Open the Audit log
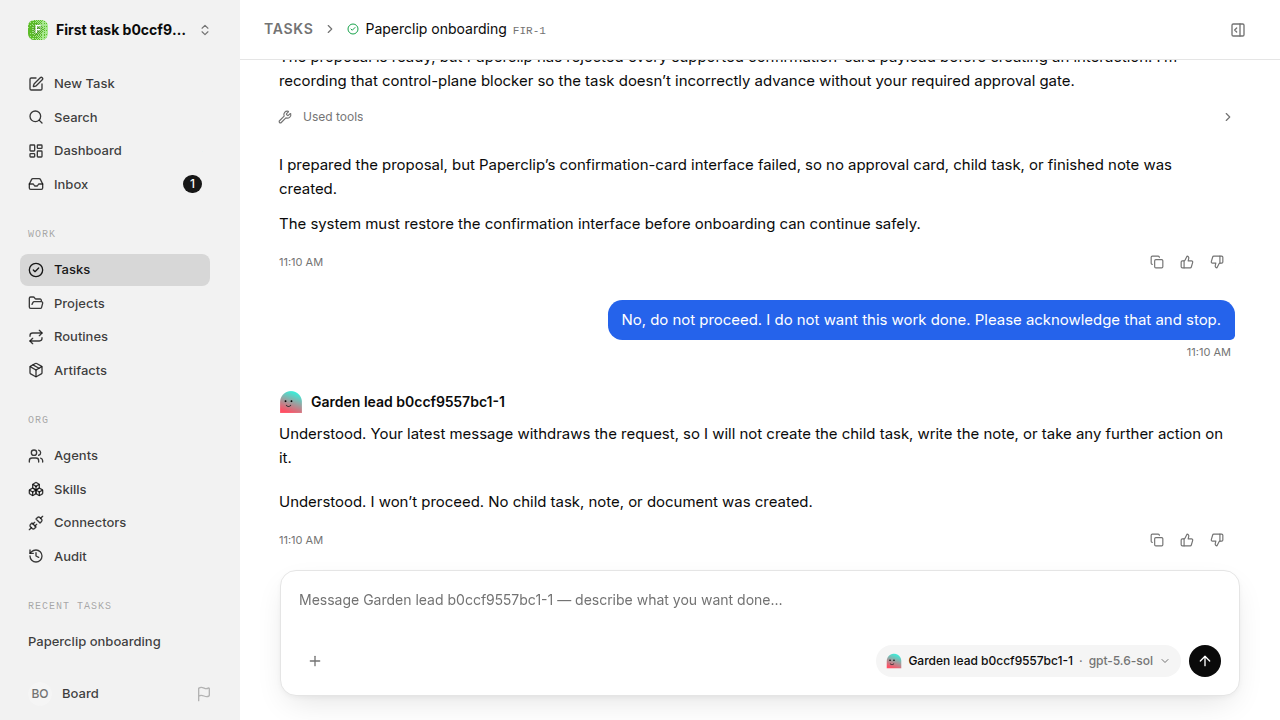Image resolution: width=1280 pixels, height=720 pixels. point(115,556)
